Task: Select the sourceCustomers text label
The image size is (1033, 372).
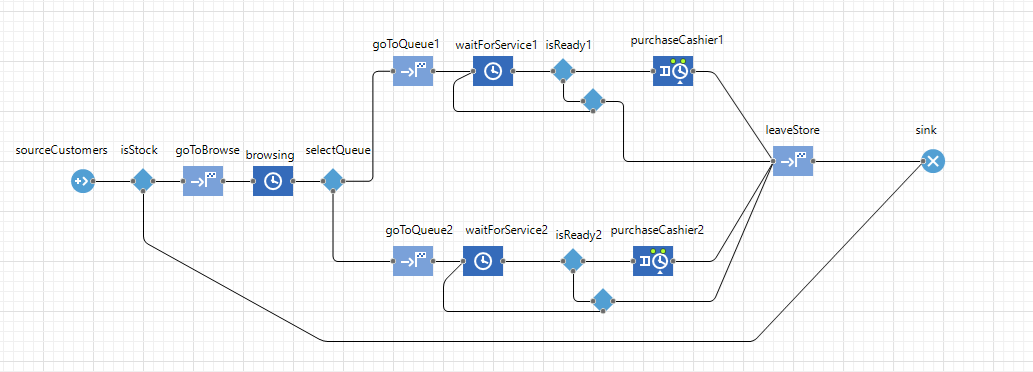Action: click(61, 150)
